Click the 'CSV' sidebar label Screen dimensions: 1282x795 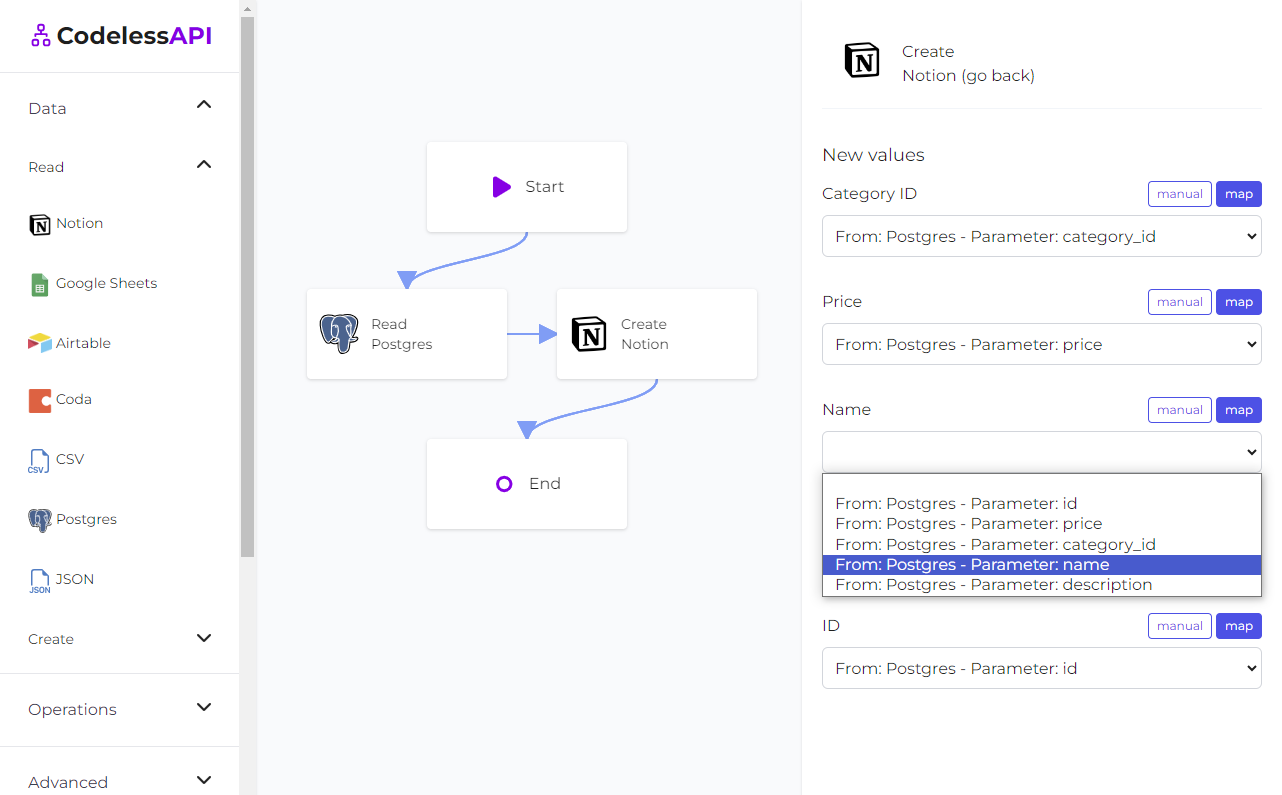[70, 459]
